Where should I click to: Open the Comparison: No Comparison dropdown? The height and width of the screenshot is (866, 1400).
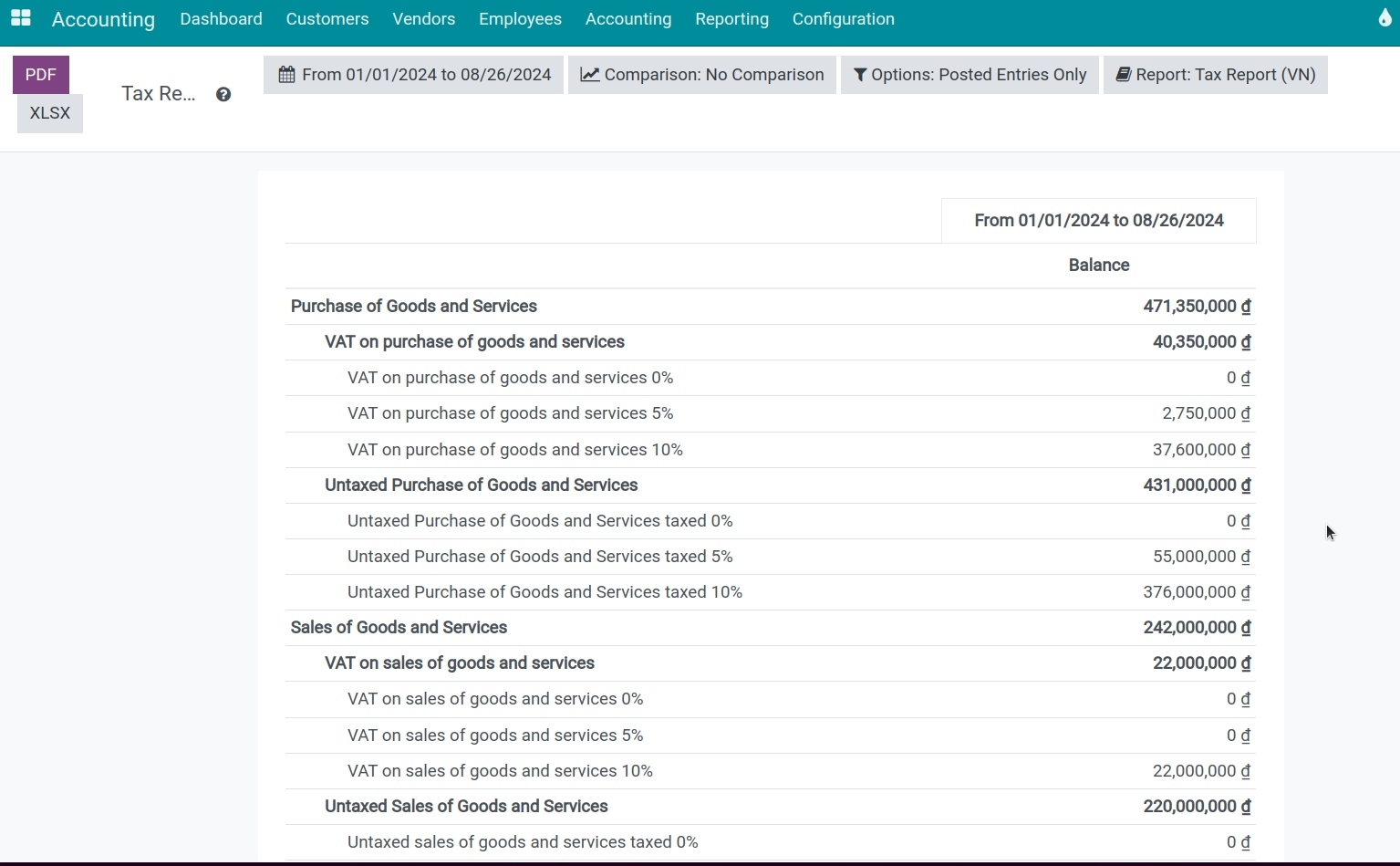[702, 75]
